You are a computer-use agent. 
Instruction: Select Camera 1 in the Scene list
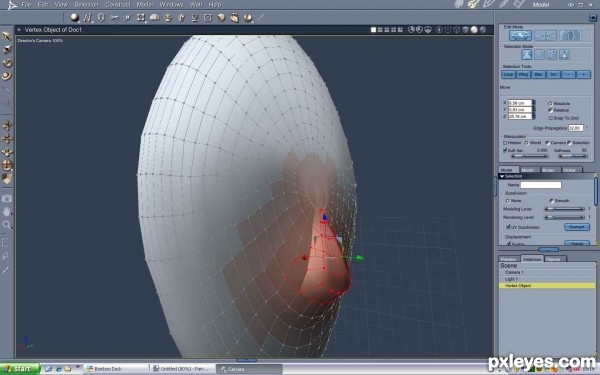547,272
